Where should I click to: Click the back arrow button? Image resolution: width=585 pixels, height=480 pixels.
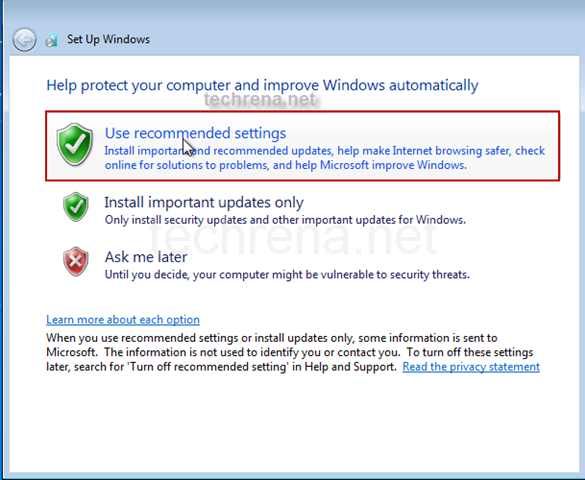click(x=24, y=40)
